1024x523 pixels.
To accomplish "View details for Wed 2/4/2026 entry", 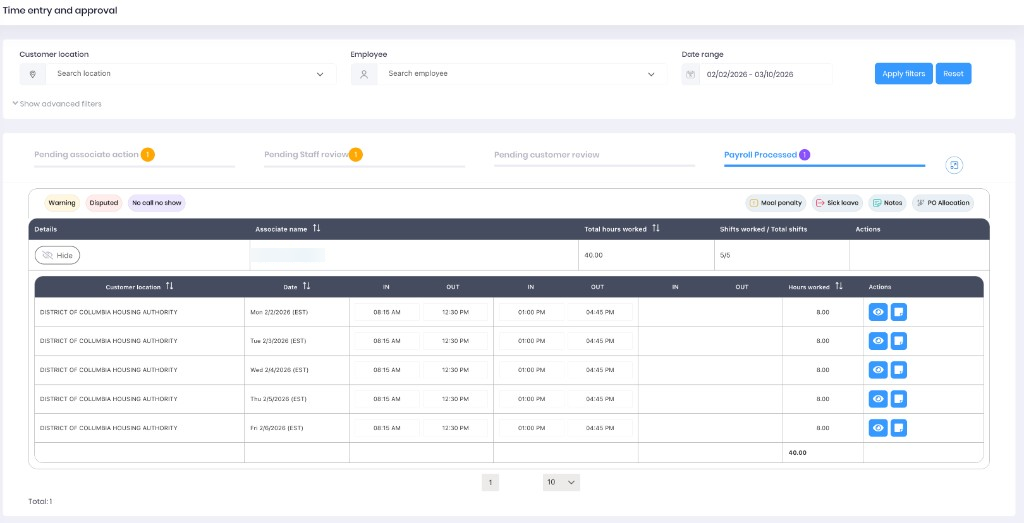I will pyautogui.click(x=878, y=370).
